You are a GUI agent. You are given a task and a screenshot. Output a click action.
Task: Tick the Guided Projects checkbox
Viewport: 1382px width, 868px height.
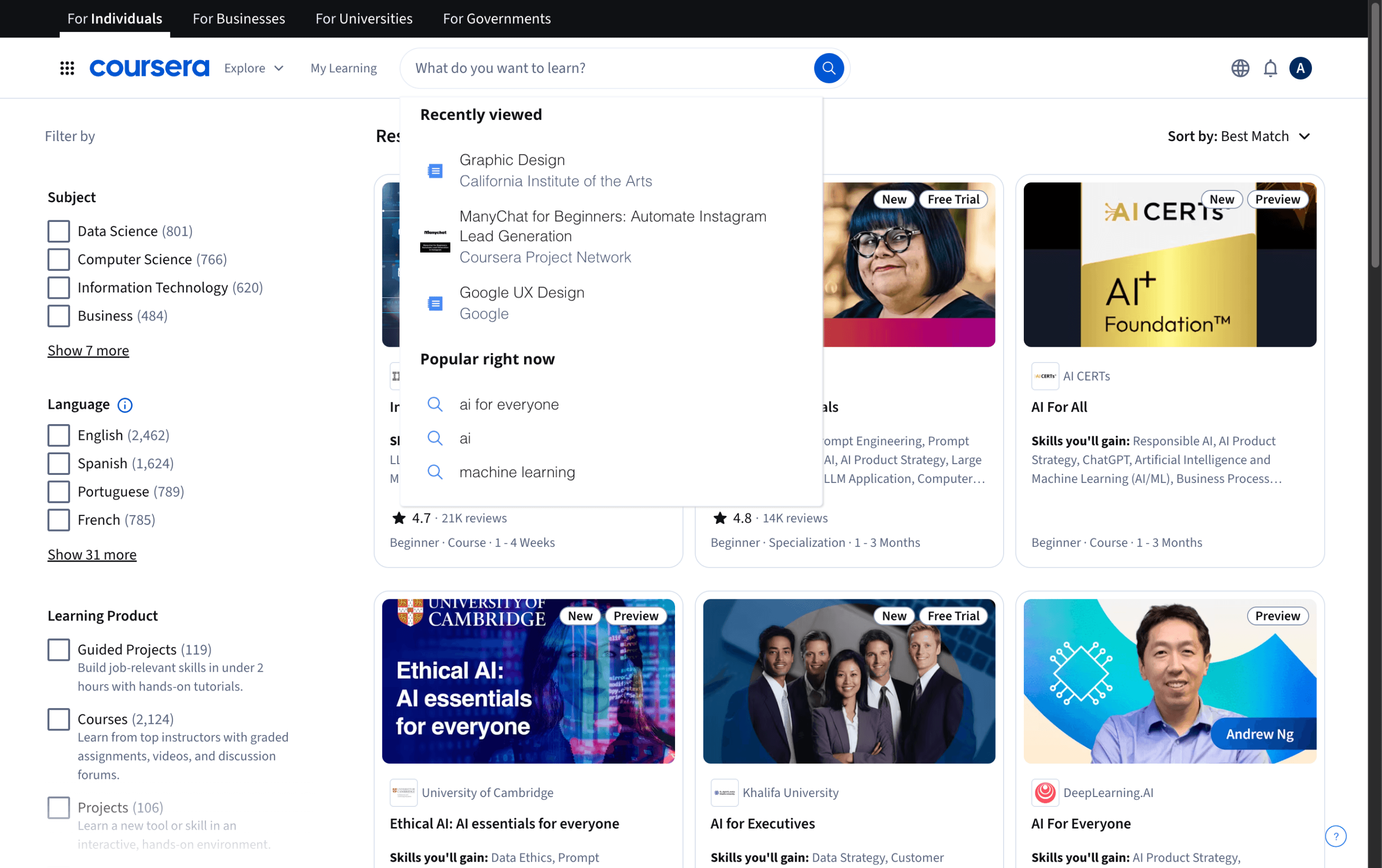point(58,649)
